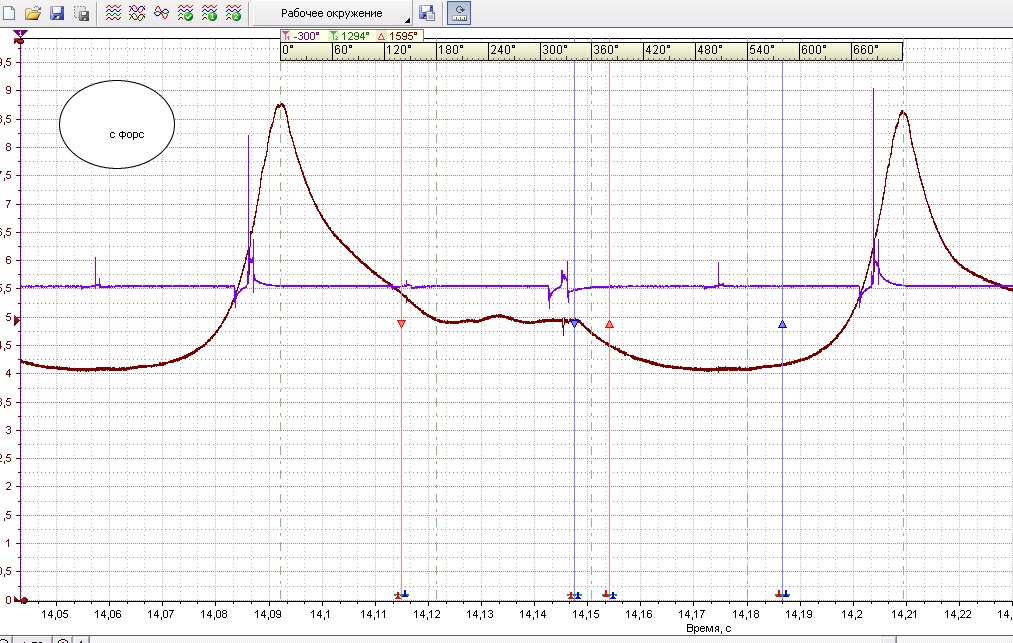Select the overlapping sine waves icon
This screenshot has width=1013, height=643.
pos(161,13)
